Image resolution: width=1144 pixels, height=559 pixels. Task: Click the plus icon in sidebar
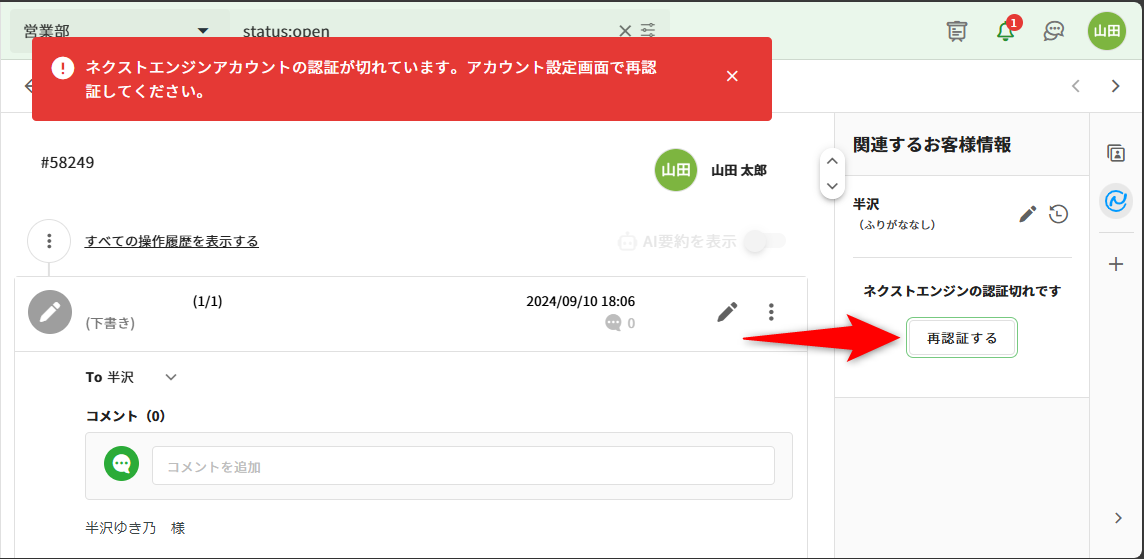1116,264
